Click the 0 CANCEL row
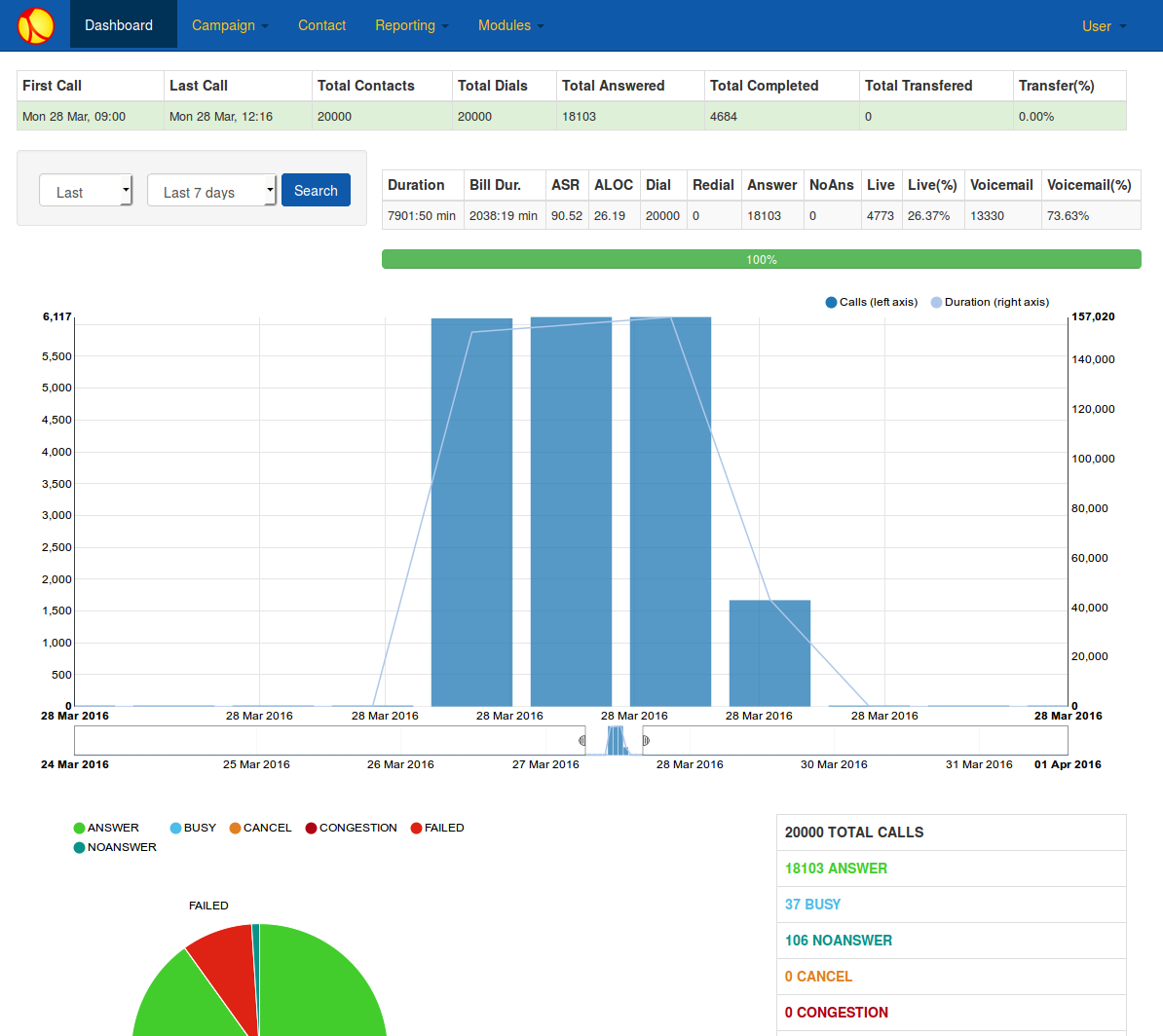The width and height of the screenshot is (1163, 1036). click(952, 977)
